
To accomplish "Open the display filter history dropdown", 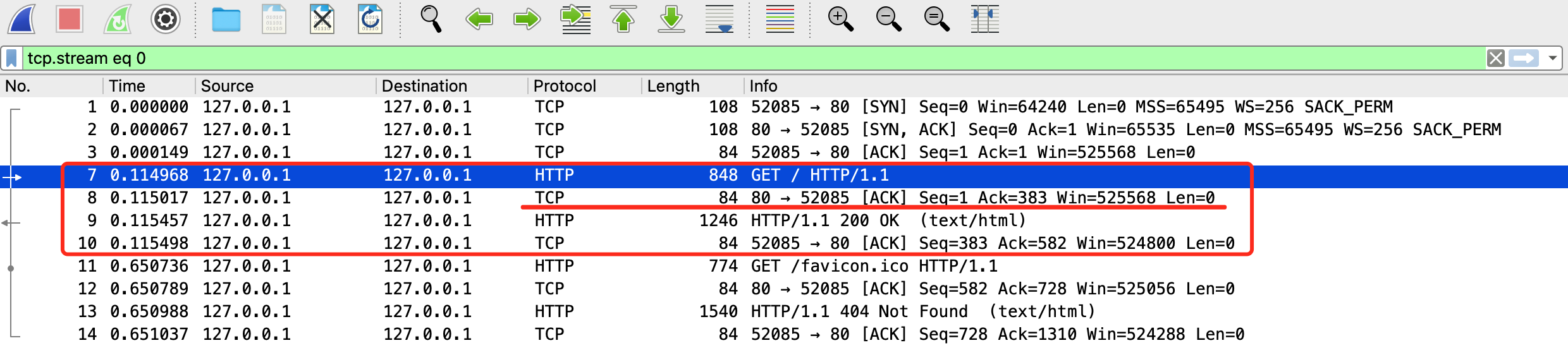I will point(1552,59).
